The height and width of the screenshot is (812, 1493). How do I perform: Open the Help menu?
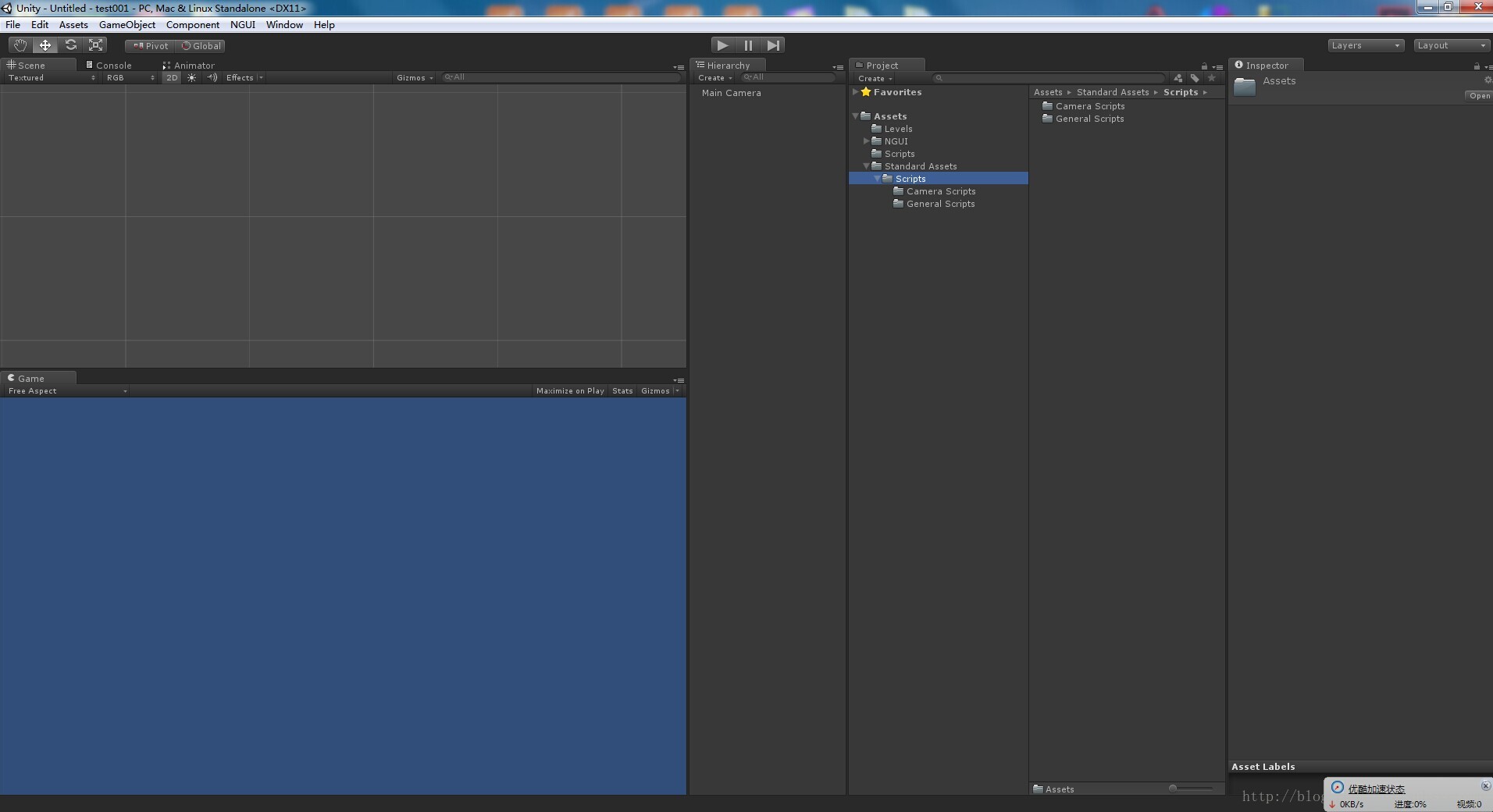[x=324, y=25]
